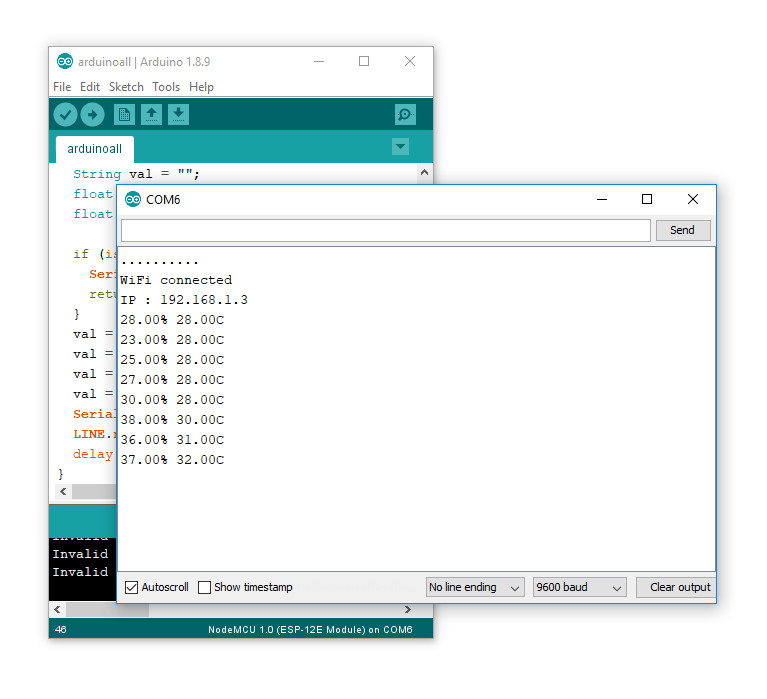Save the sketch with the Save icon
The width and height of the screenshot is (767, 699).
179,115
